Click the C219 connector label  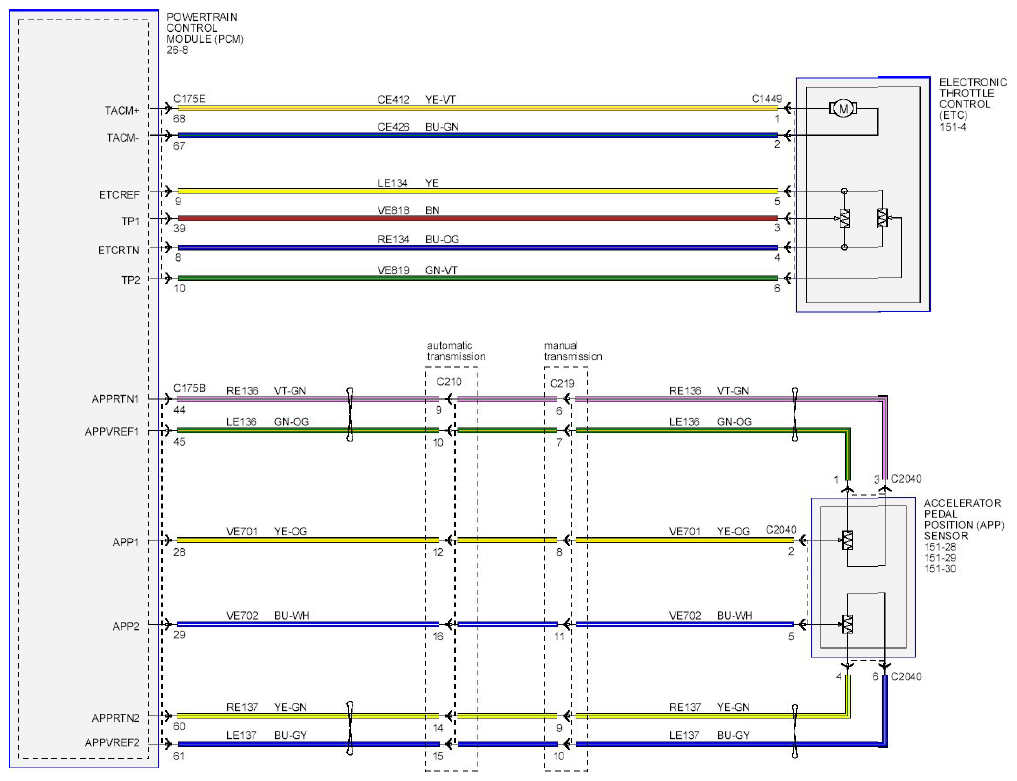coord(562,383)
